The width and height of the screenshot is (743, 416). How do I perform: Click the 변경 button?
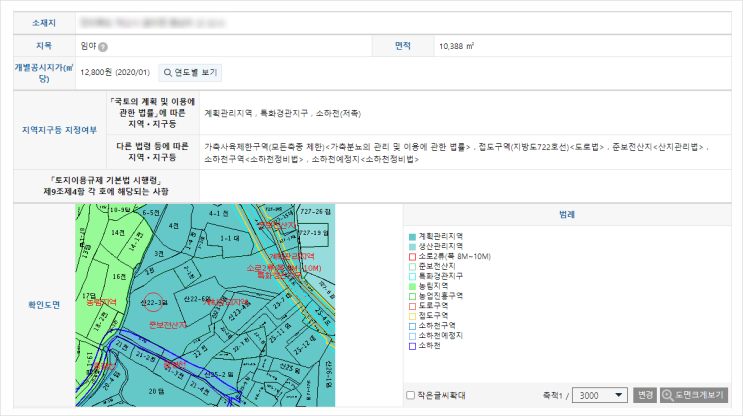coord(644,395)
